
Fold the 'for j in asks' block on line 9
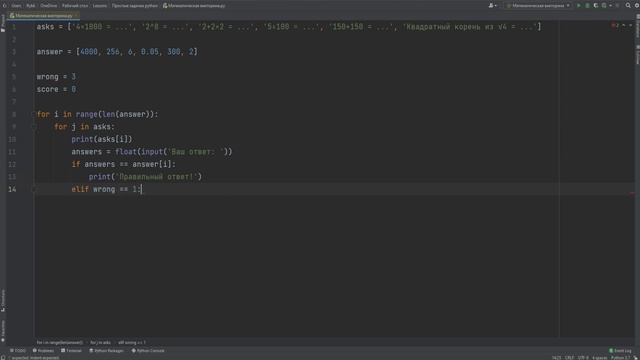click(34, 127)
